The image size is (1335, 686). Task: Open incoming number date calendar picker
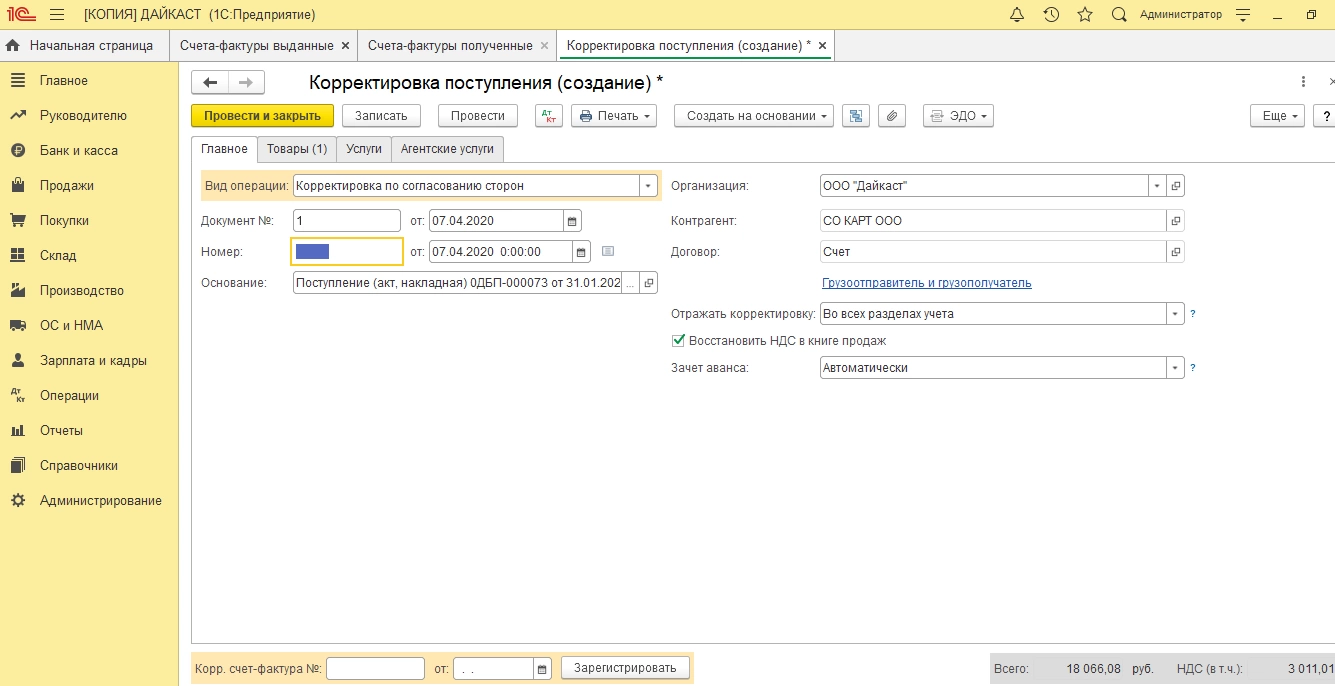pos(581,252)
